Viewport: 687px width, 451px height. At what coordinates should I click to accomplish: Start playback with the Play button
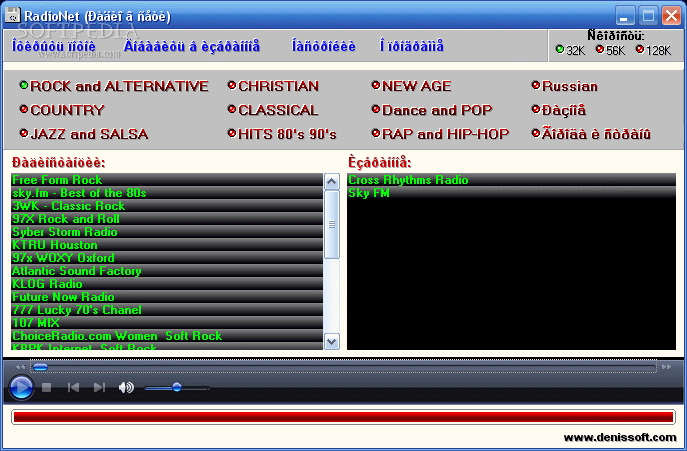click(21, 387)
